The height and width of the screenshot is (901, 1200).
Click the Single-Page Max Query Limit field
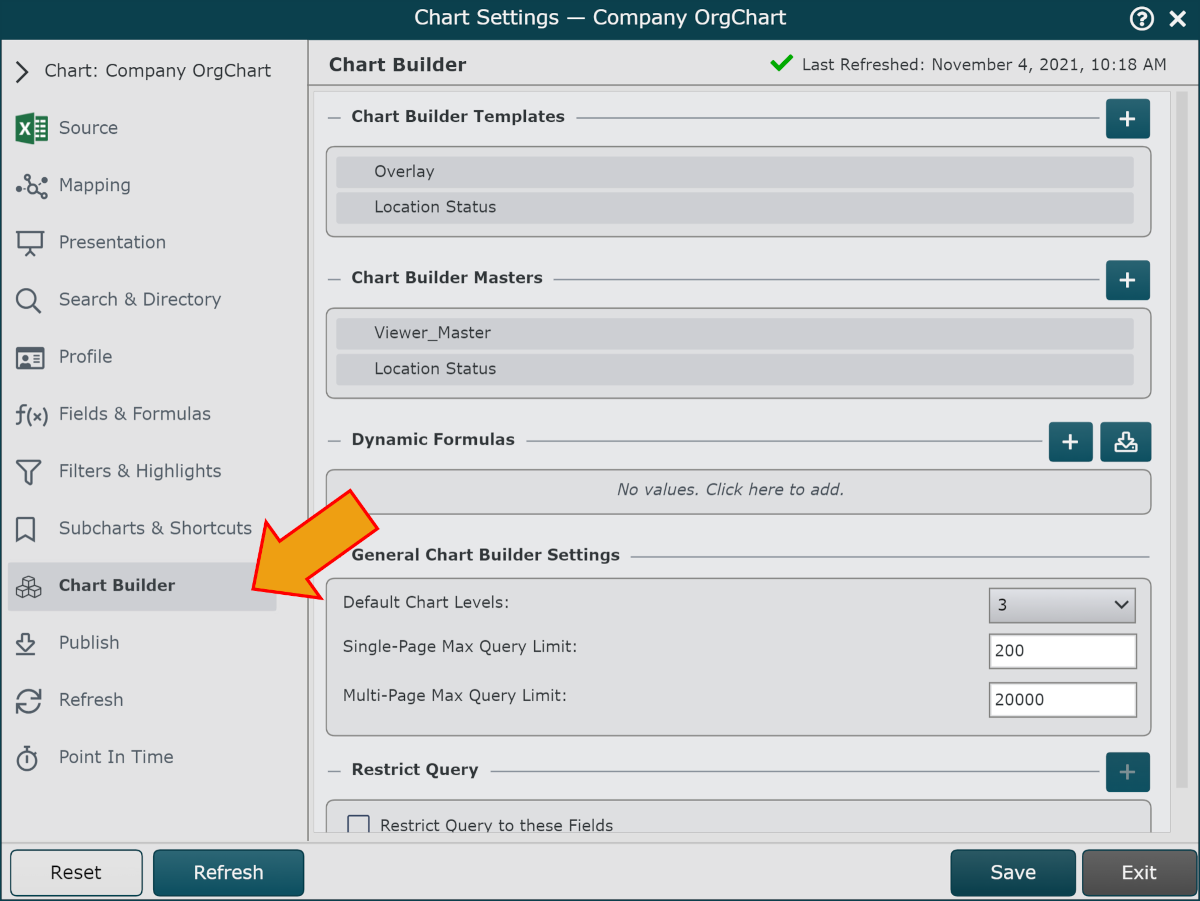click(1062, 651)
